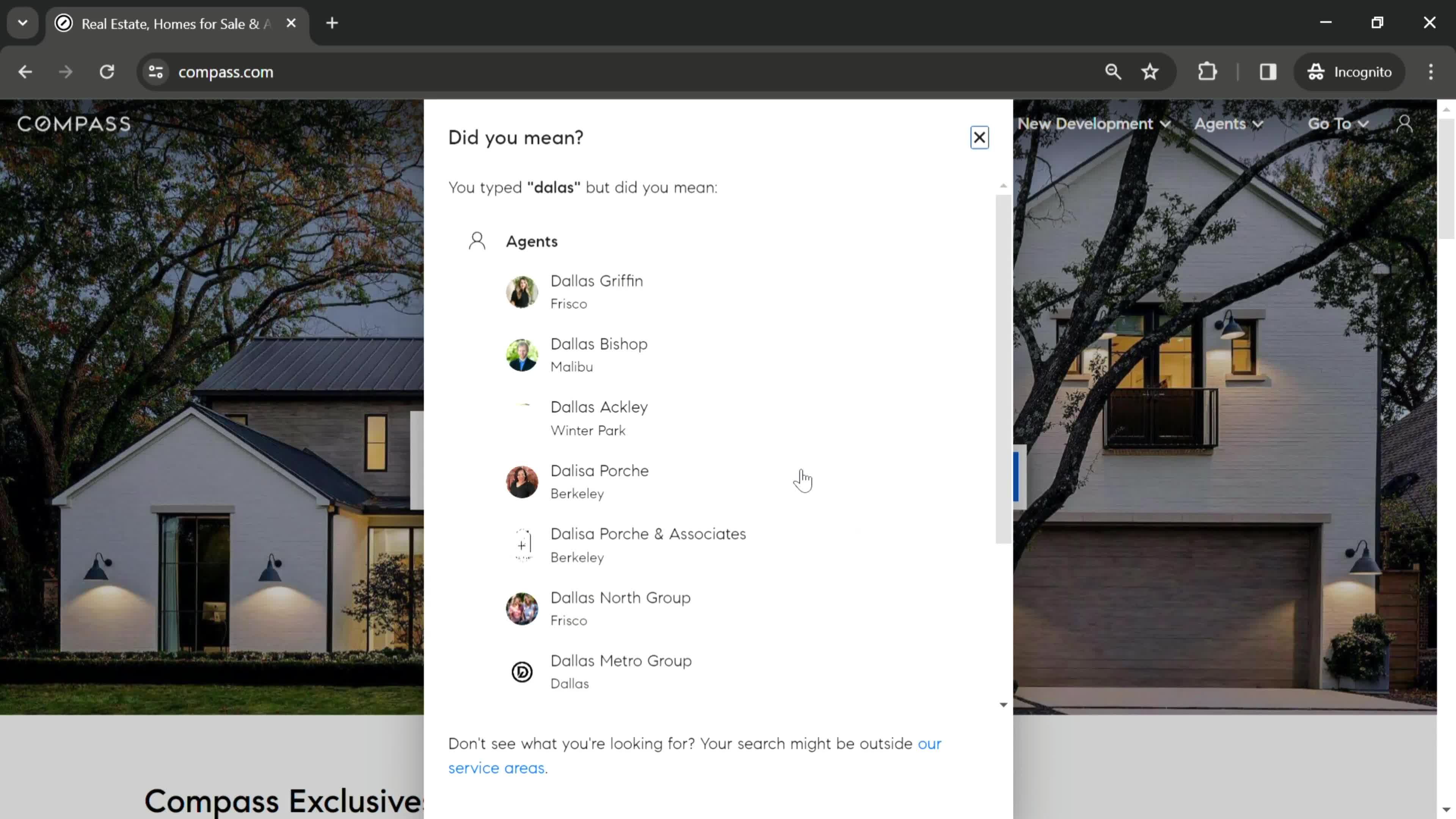The width and height of the screenshot is (1456, 819).
Task: Select the Real Estate, Homes for Sale tab
Action: 177,24
